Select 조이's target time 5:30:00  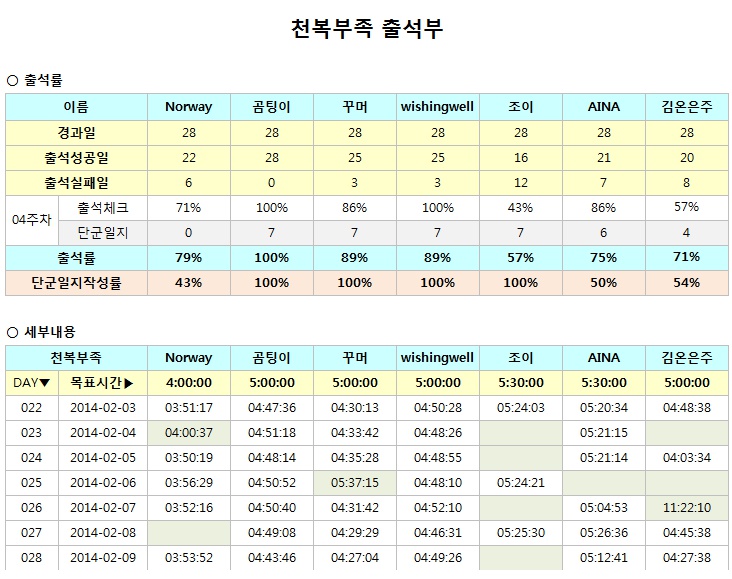point(521,383)
